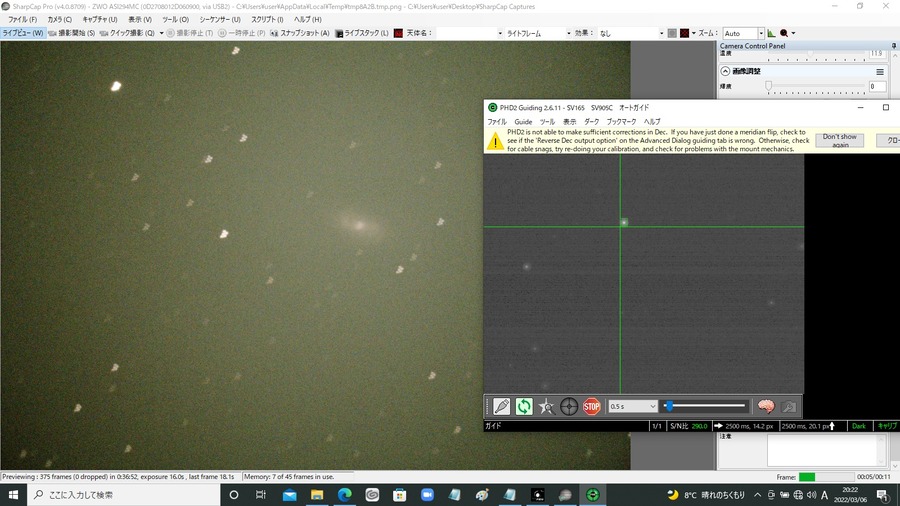Open Microsoft Store from the taskbar
The image size is (900, 506).
coord(399,495)
